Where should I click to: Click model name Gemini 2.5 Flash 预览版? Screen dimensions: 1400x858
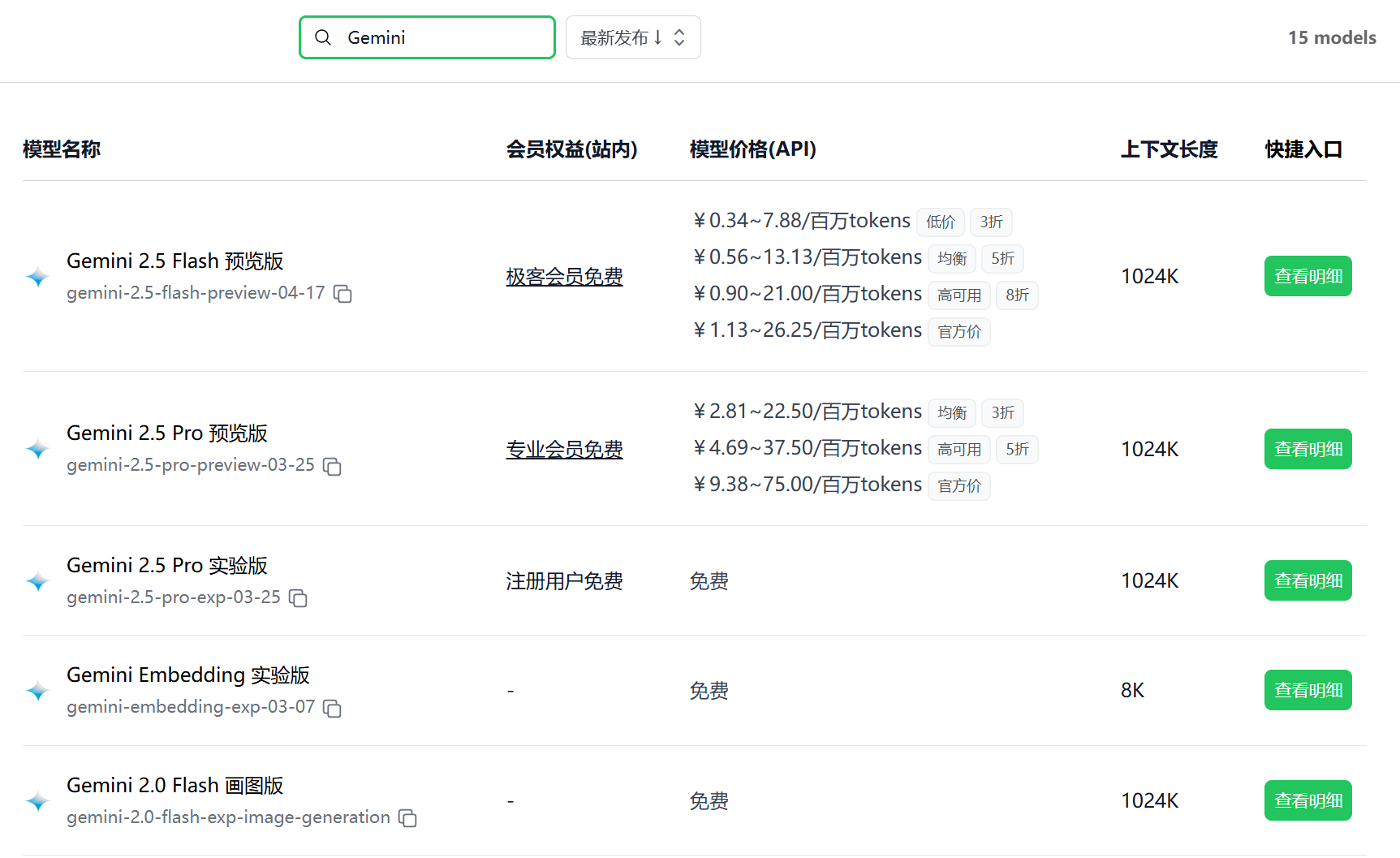click(x=175, y=261)
